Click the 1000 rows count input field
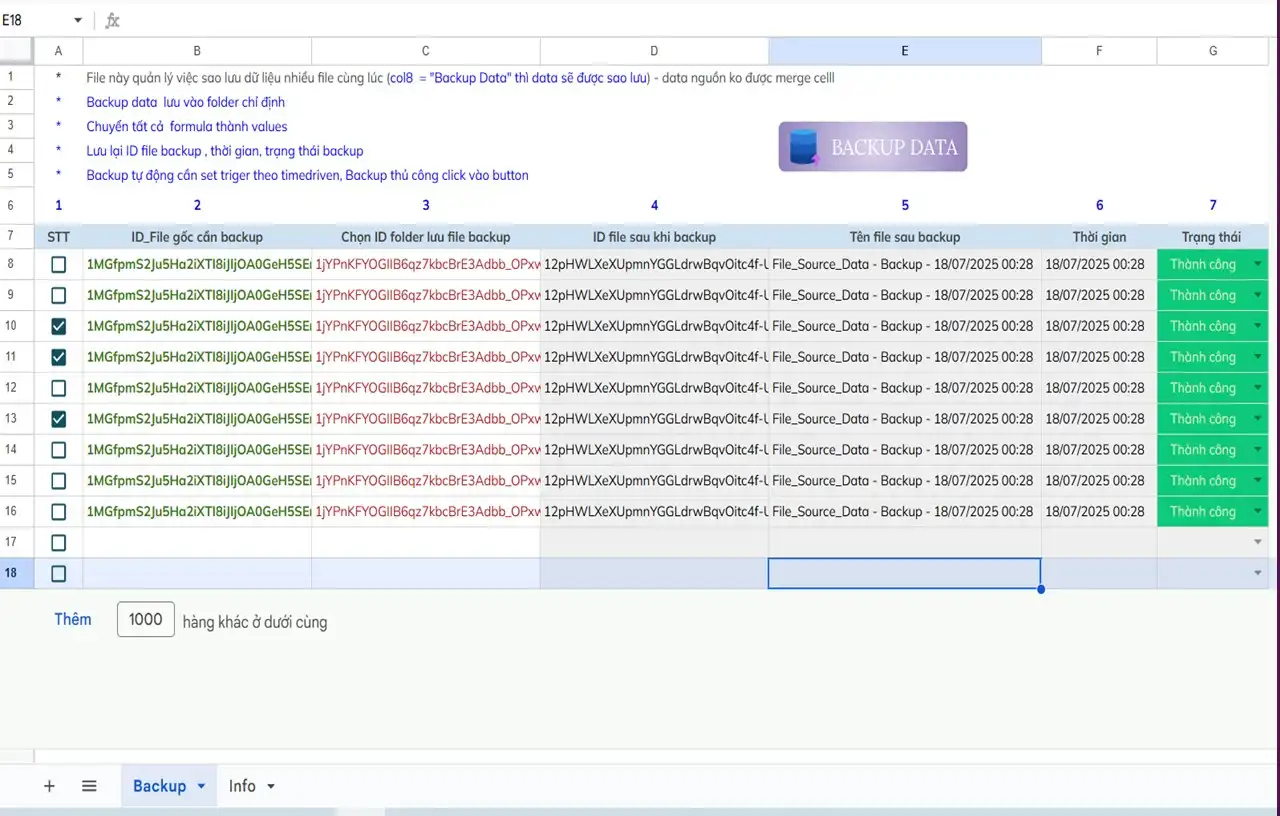Screen dimensions: 1280x816 pos(146,620)
